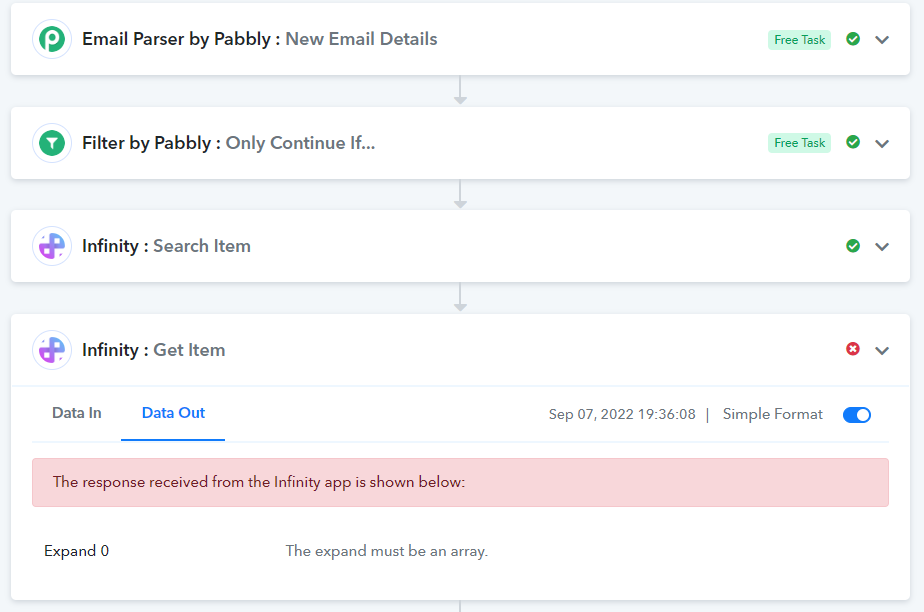
Task: Click the green Filter funnel icon
Action: coord(52,143)
